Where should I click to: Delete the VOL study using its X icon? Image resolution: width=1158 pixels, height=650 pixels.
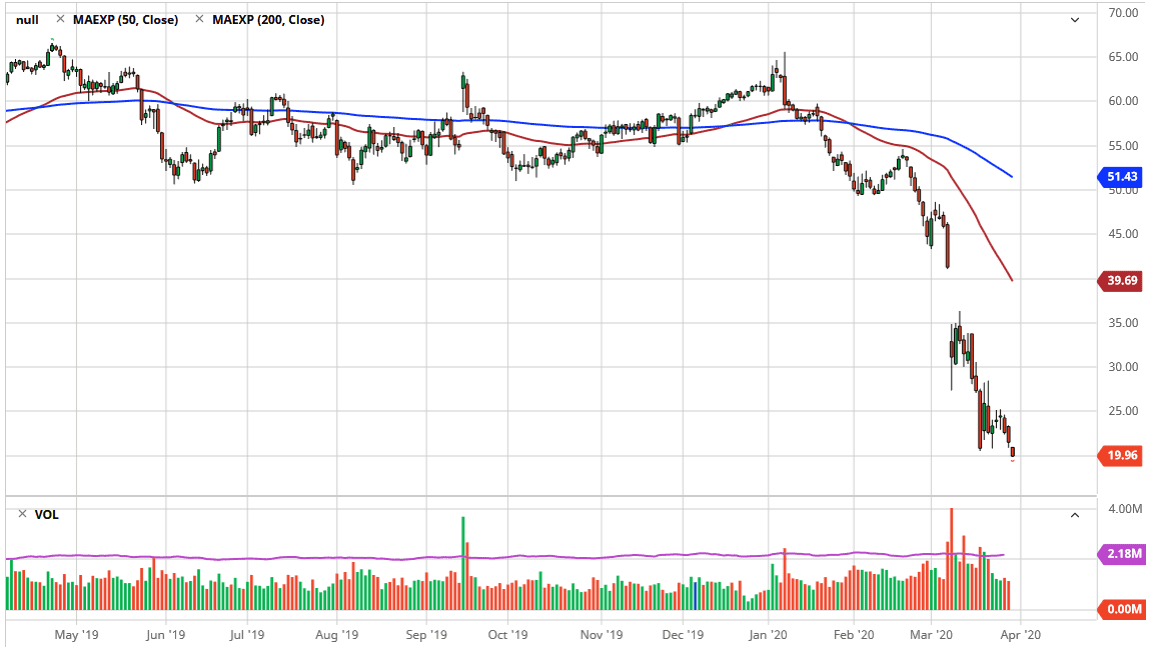[23, 514]
